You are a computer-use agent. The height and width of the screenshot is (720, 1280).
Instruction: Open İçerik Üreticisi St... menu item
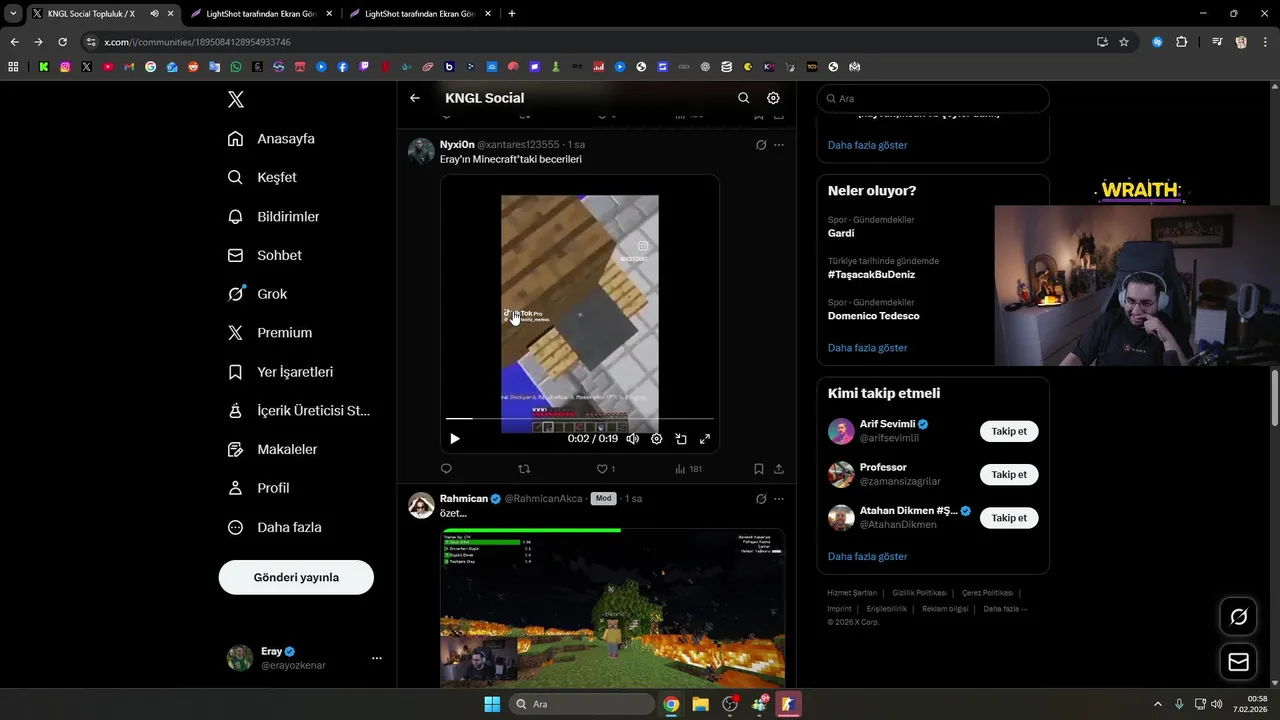[298, 410]
